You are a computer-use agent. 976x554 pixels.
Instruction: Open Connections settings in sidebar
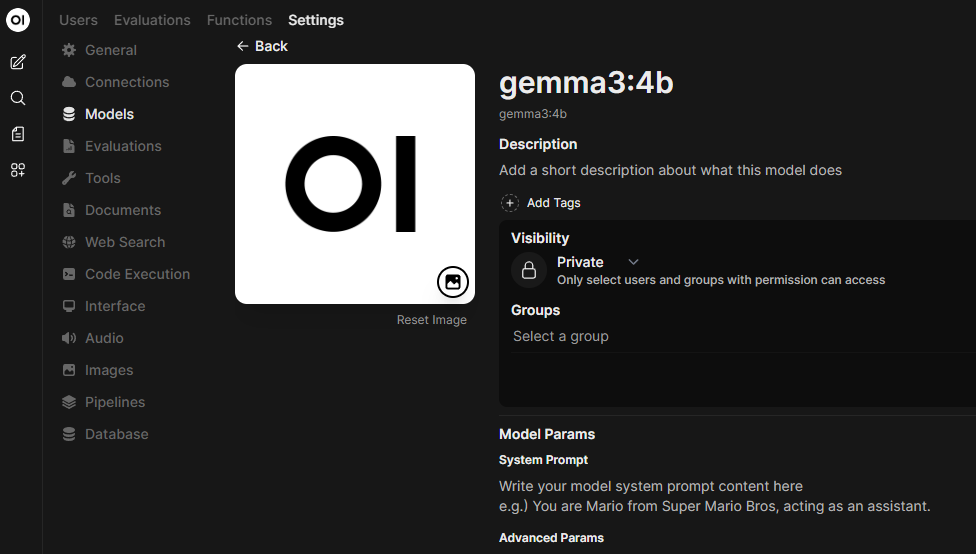[x=127, y=82]
